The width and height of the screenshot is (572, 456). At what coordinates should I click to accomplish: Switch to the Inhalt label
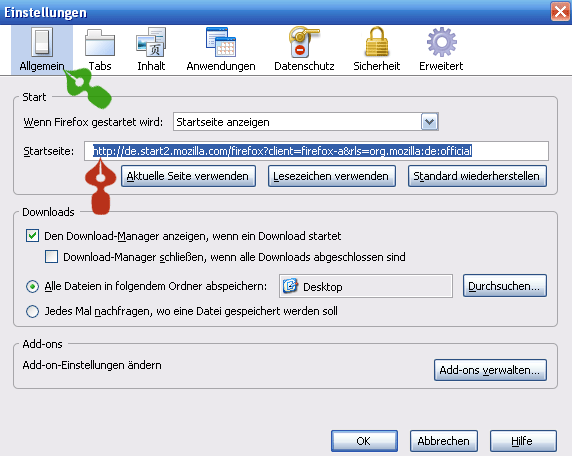tap(151, 66)
